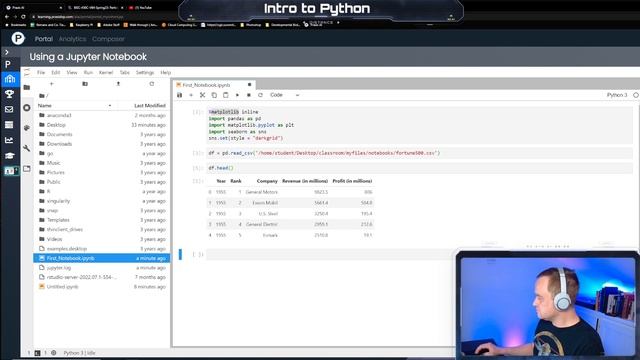
Task: Click the JupyterLab logo icon
Action: [27, 72]
